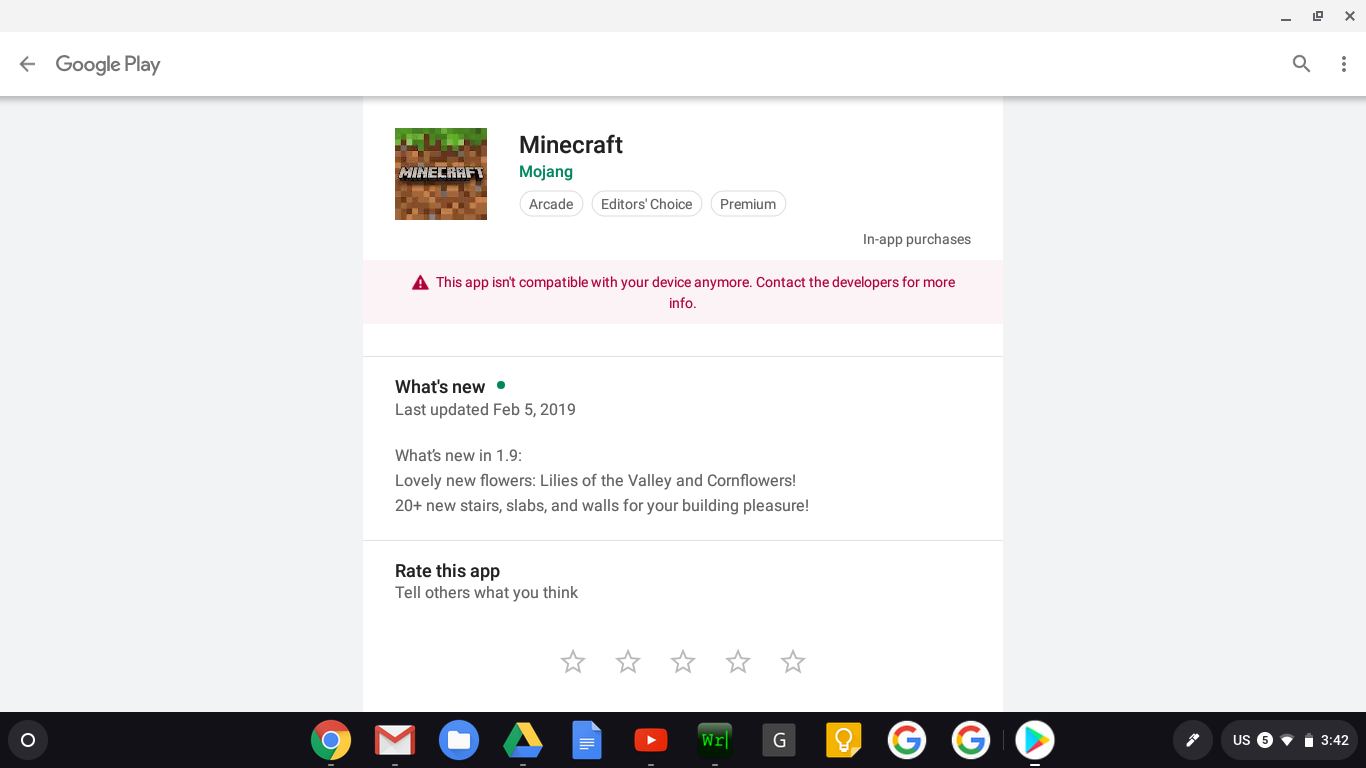Rate the app two stars
1366x768 pixels.
pos(628,662)
